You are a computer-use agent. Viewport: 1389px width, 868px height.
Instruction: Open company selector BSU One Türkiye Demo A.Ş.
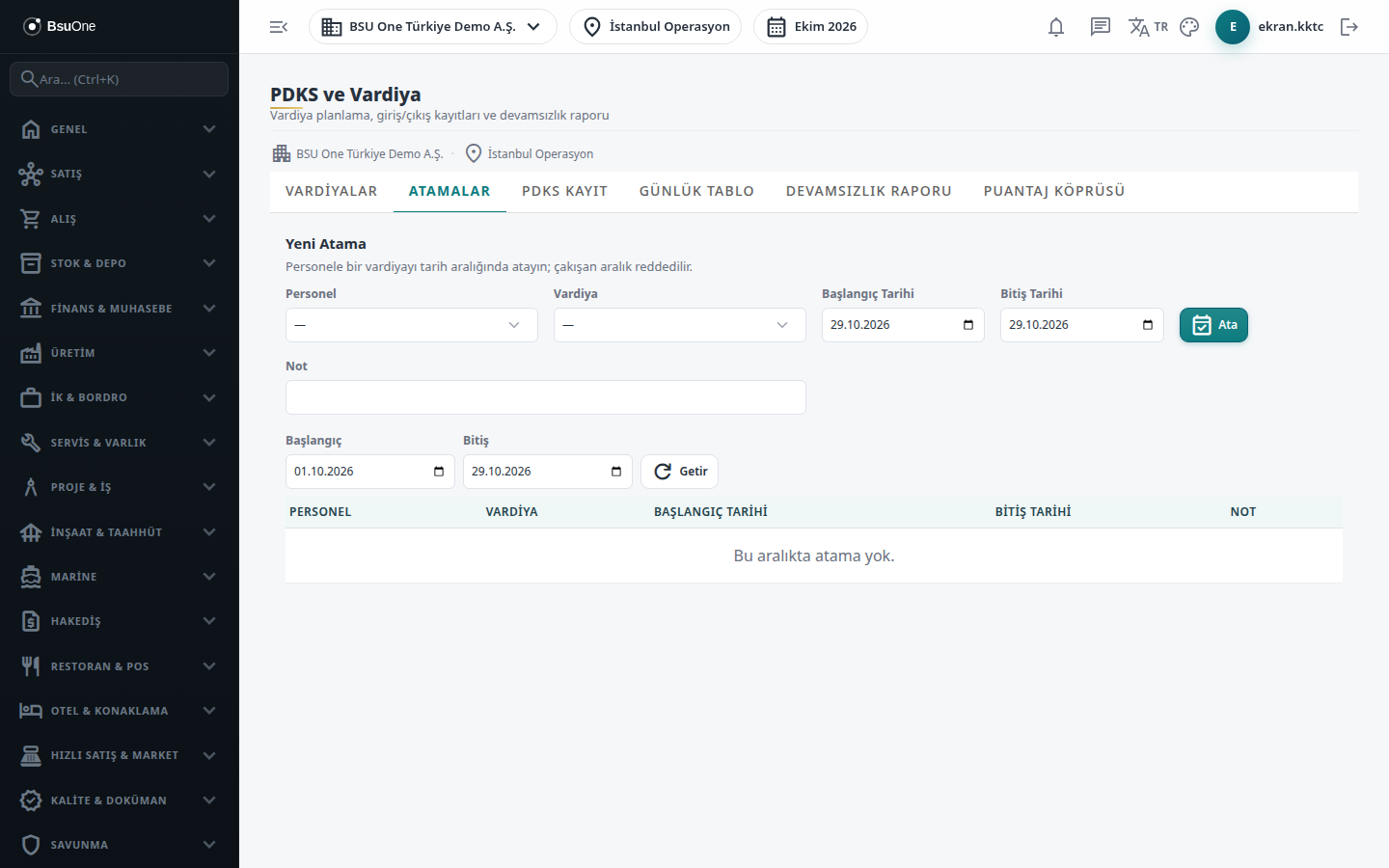(433, 27)
